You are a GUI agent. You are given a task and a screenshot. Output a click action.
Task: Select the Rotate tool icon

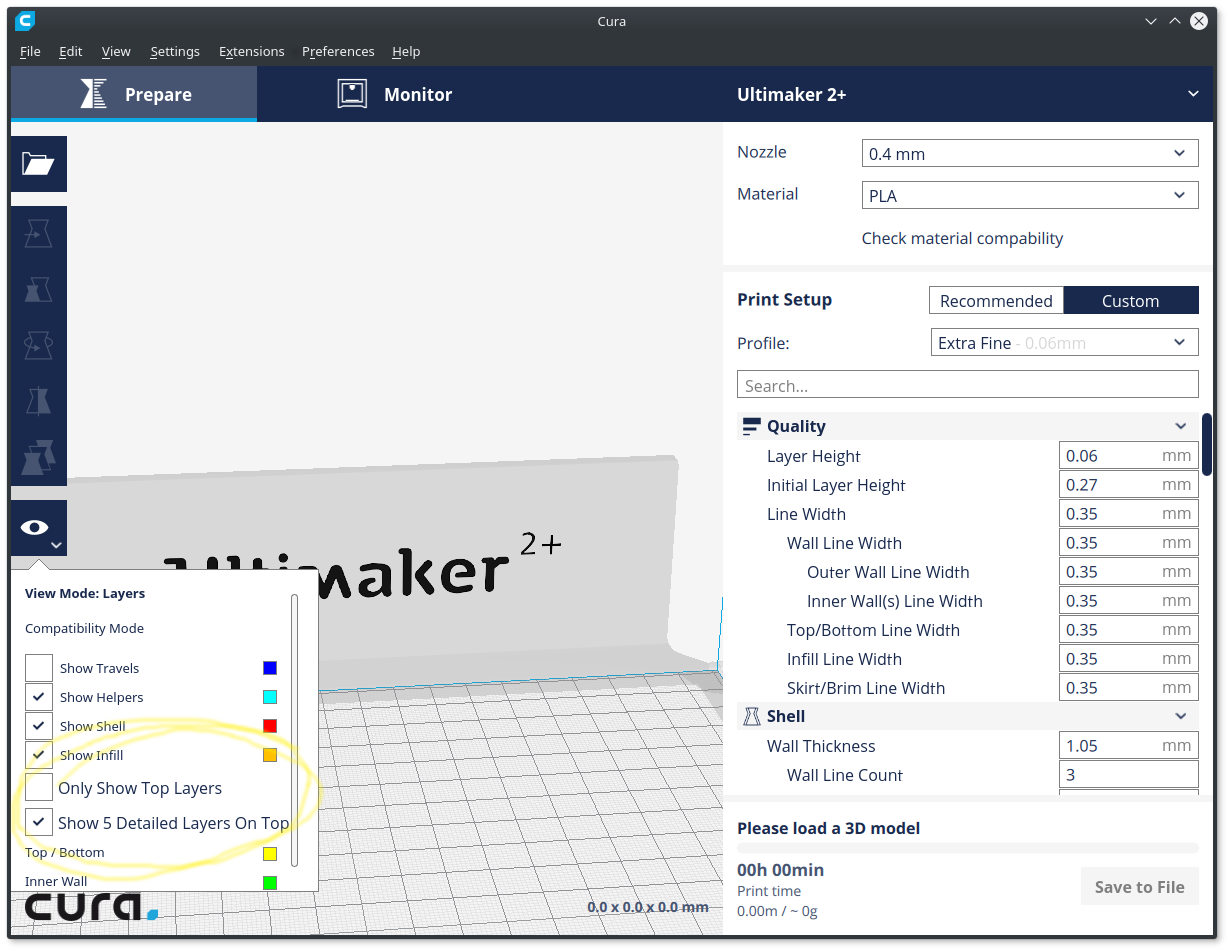click(x=39, y=346)
